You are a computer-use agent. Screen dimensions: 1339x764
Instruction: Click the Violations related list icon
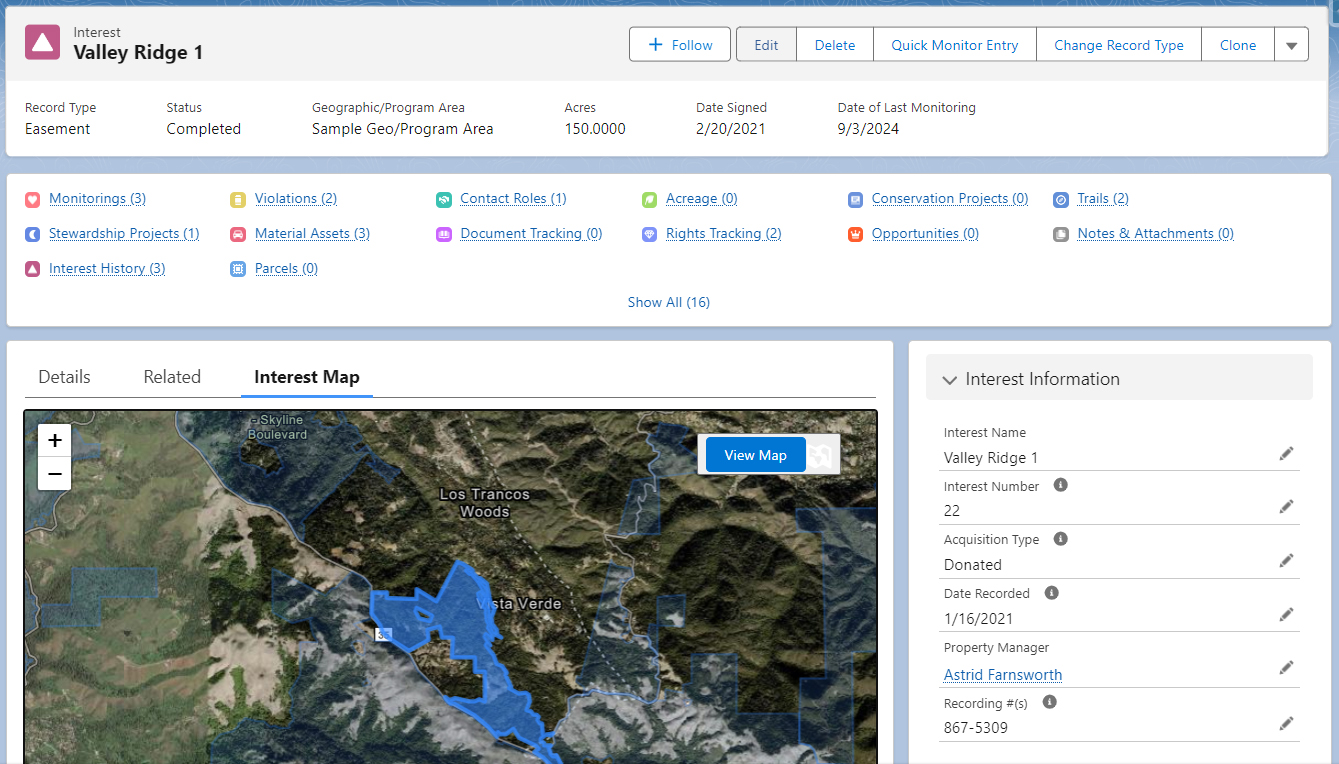pos(238,199)
